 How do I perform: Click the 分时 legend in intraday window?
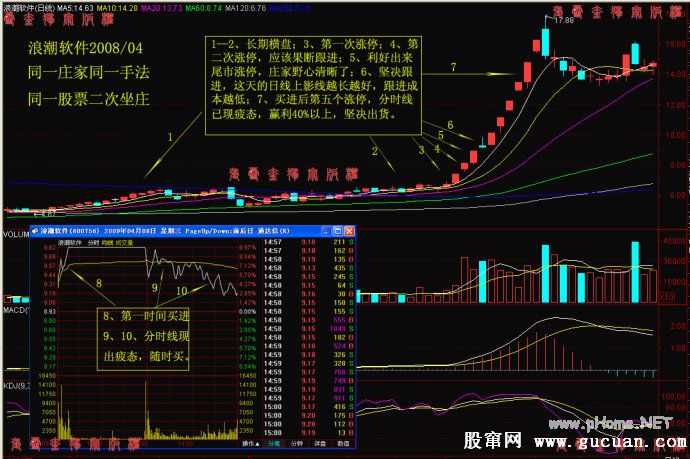pos(94,242)
